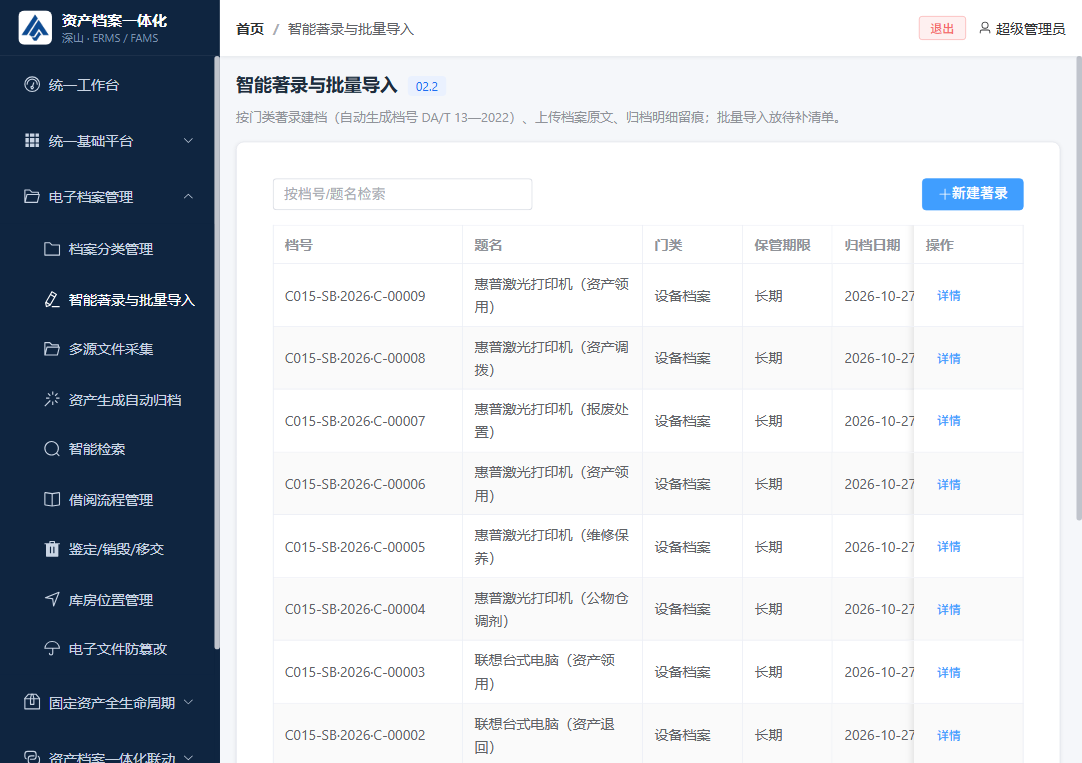Click the 资产生成自动归档 loading icon
Viewport: 1082px width, 763px height.
pos(52,399)
